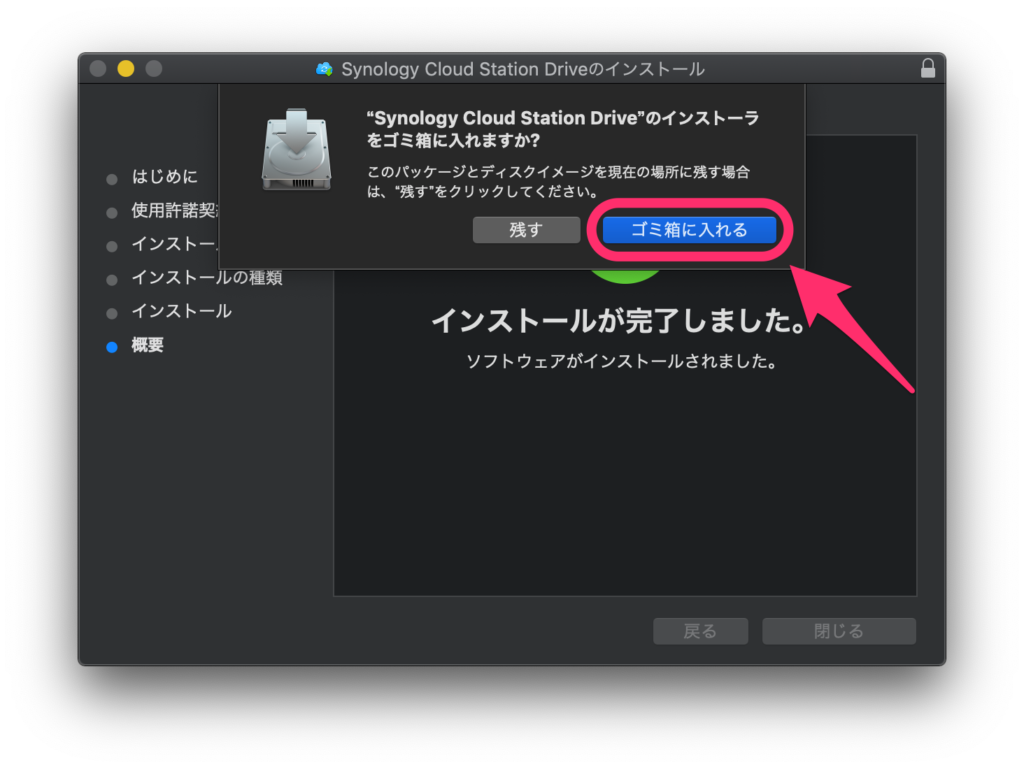This screenshot has height=769, width=1024.
Task: Click the Synology Cloud Station Drive window title text
Action: click(x=523, y=69)
